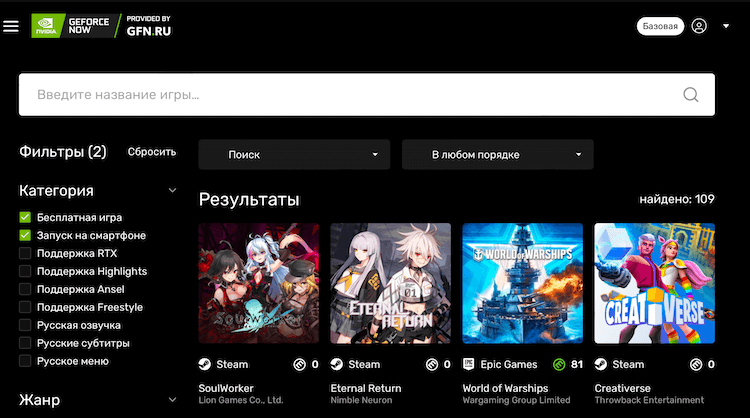Click Steam icon under Creativerse
Screen dimensions: 750x418
tap(601, 364)
